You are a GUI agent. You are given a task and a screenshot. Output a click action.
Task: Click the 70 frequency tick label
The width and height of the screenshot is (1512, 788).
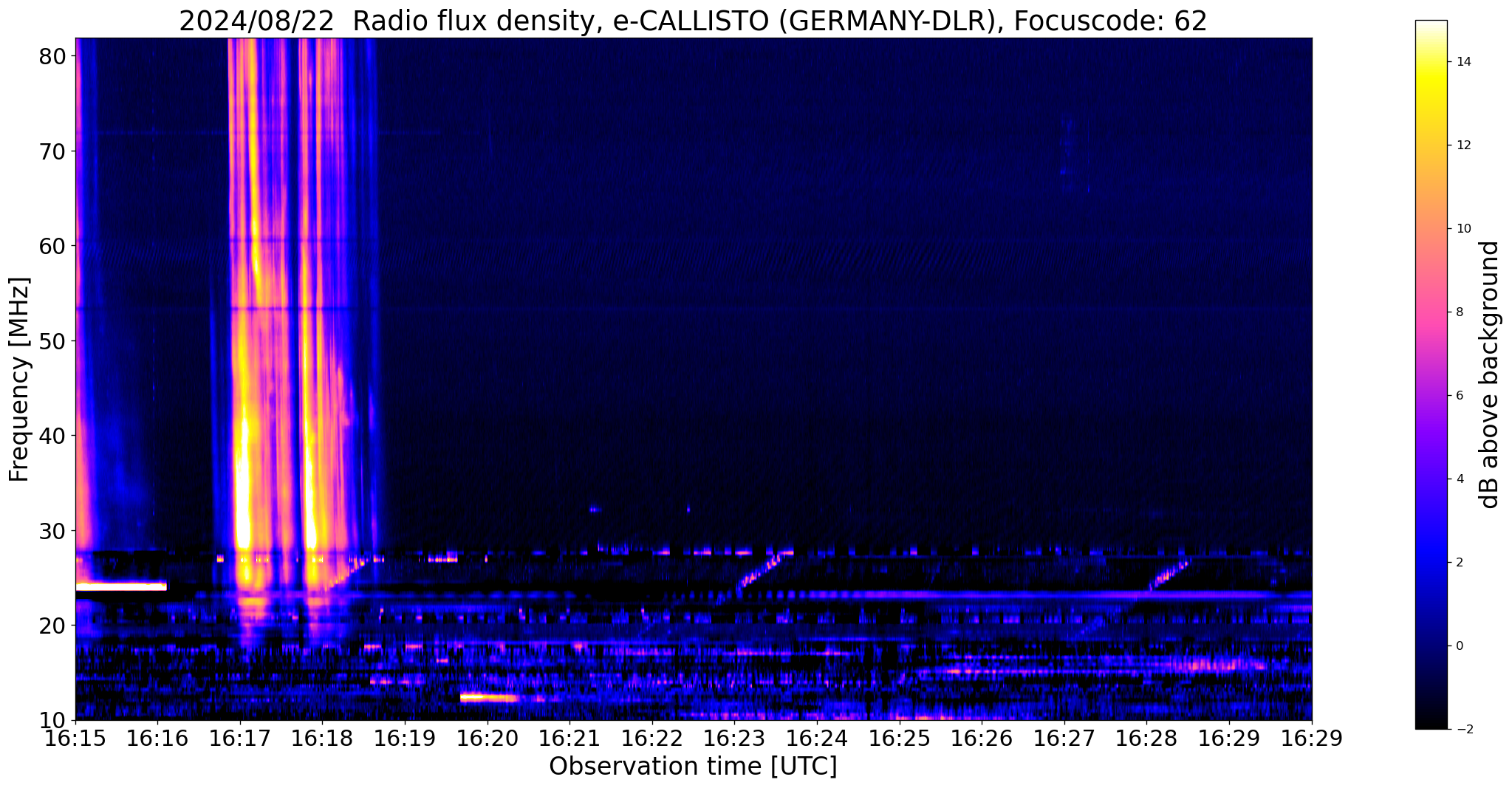click(x=53, y=151)
